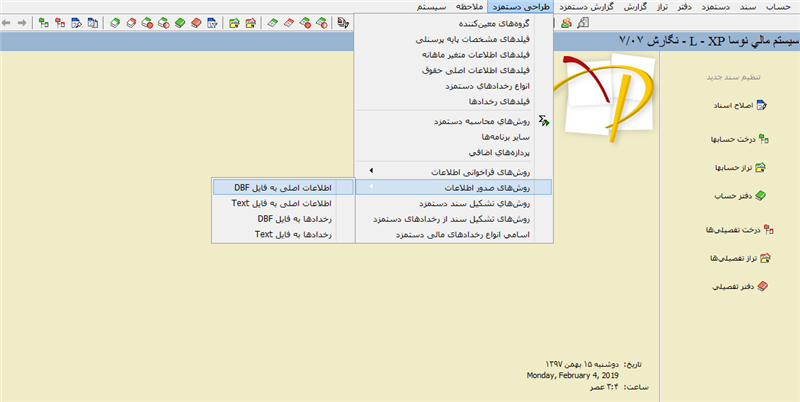
Task: Click the user icon in the toolbar
Action: tap(565, 21)
